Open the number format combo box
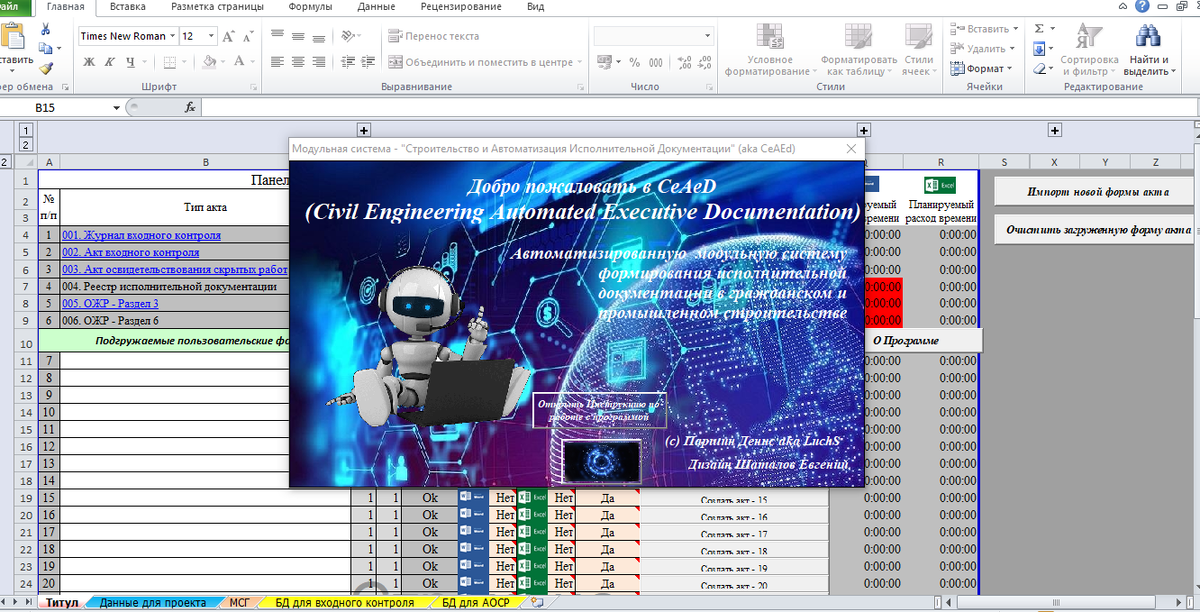 pyautogui.click(x=653, y=36)
